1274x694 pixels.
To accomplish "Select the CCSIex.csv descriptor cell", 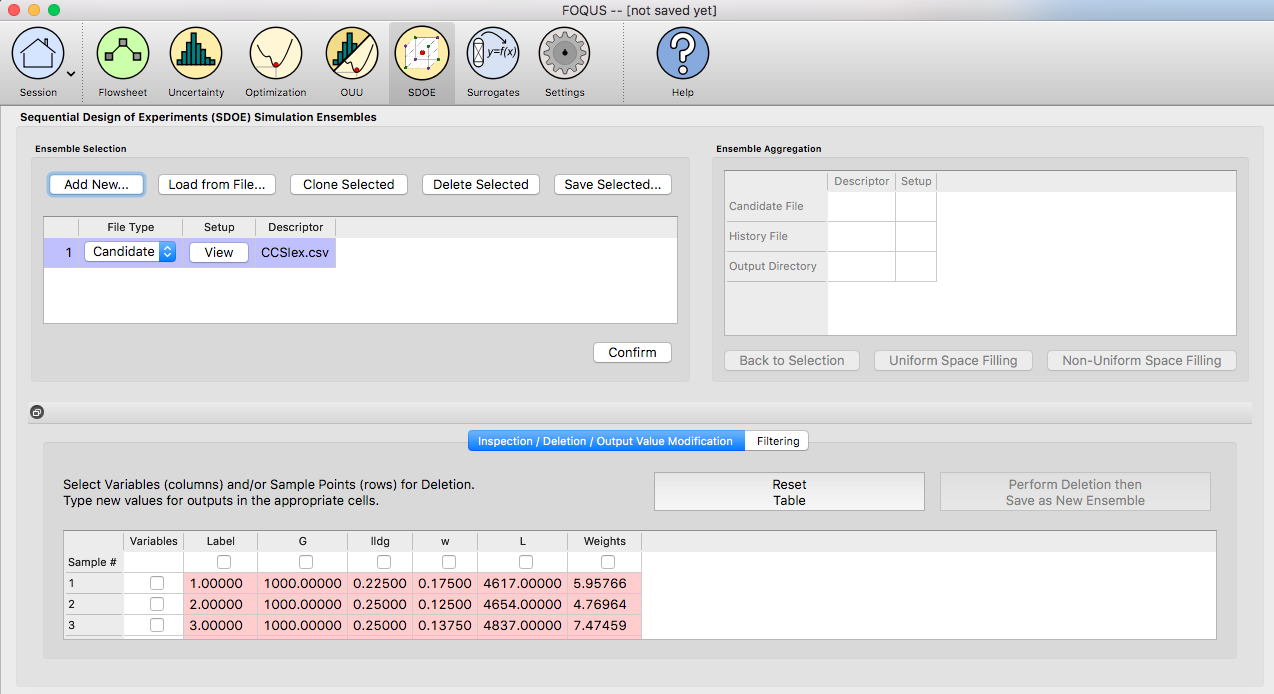I will click(295, 252).
